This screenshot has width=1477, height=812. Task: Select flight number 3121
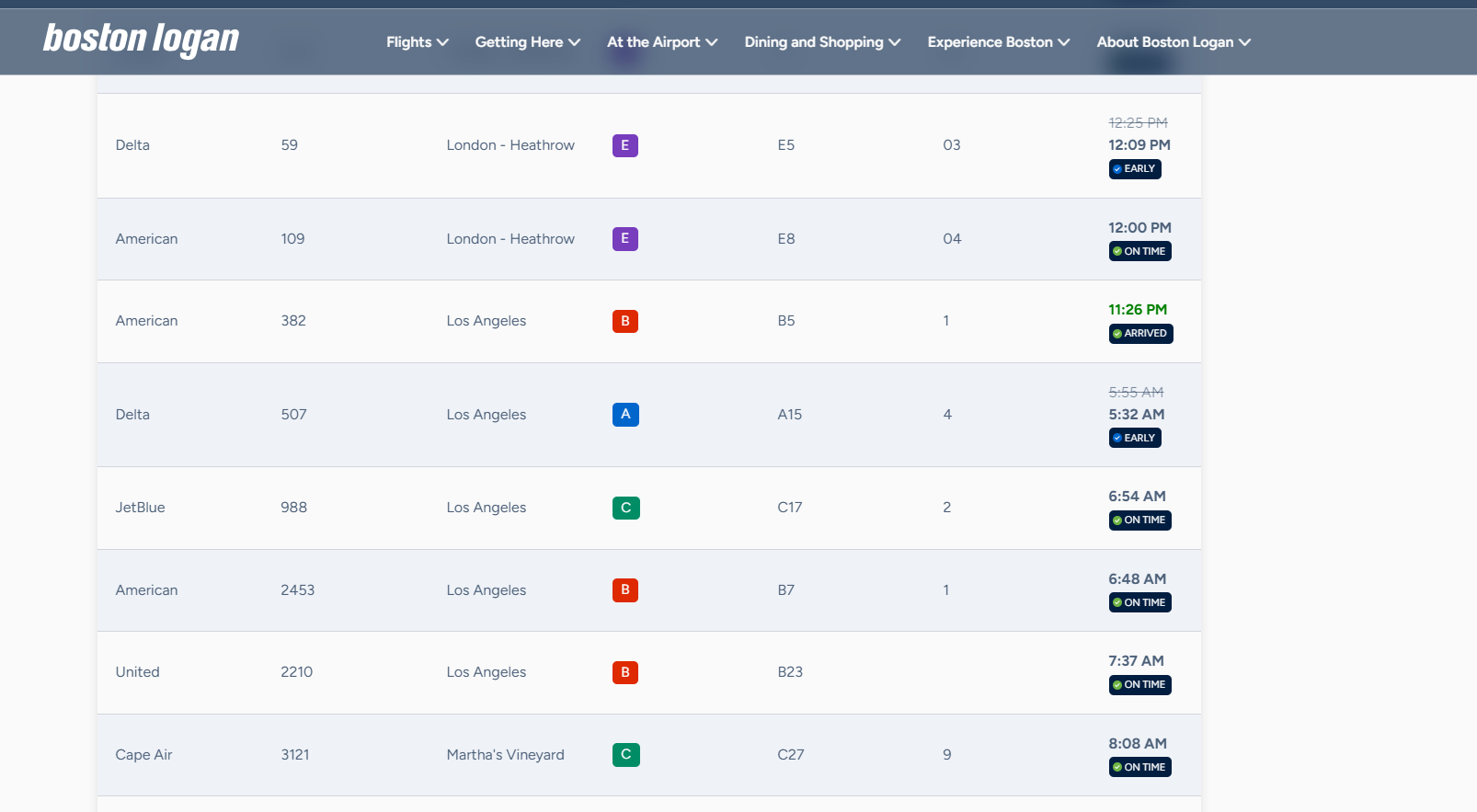click(x=294, y=755)
